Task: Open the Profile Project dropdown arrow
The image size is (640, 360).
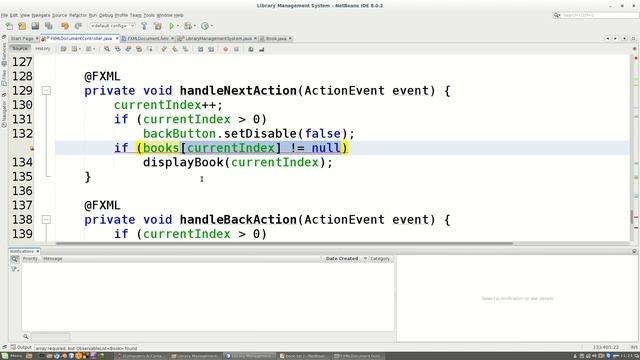Action: coord(211,26)
